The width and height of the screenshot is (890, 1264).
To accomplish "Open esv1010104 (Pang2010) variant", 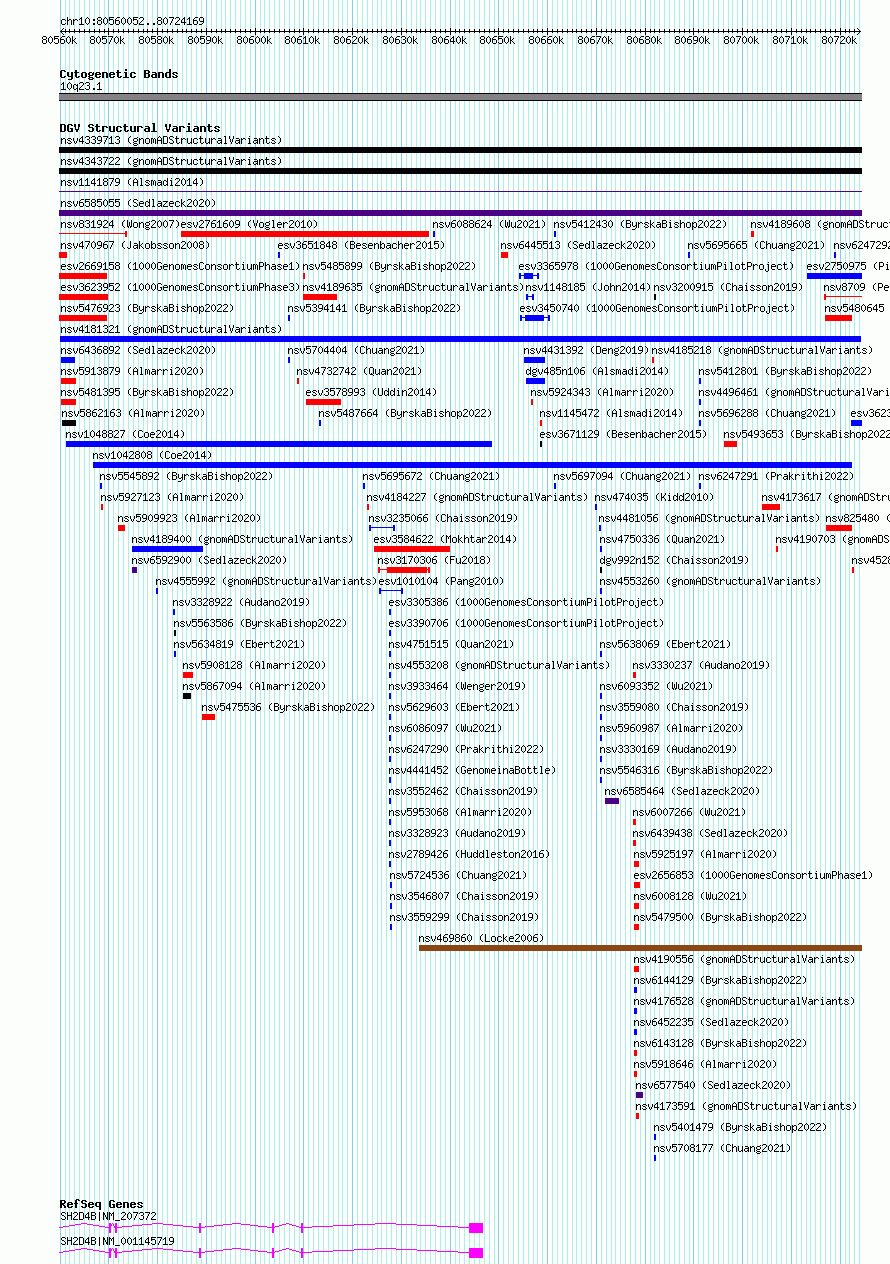I will (x=441, y=581).
